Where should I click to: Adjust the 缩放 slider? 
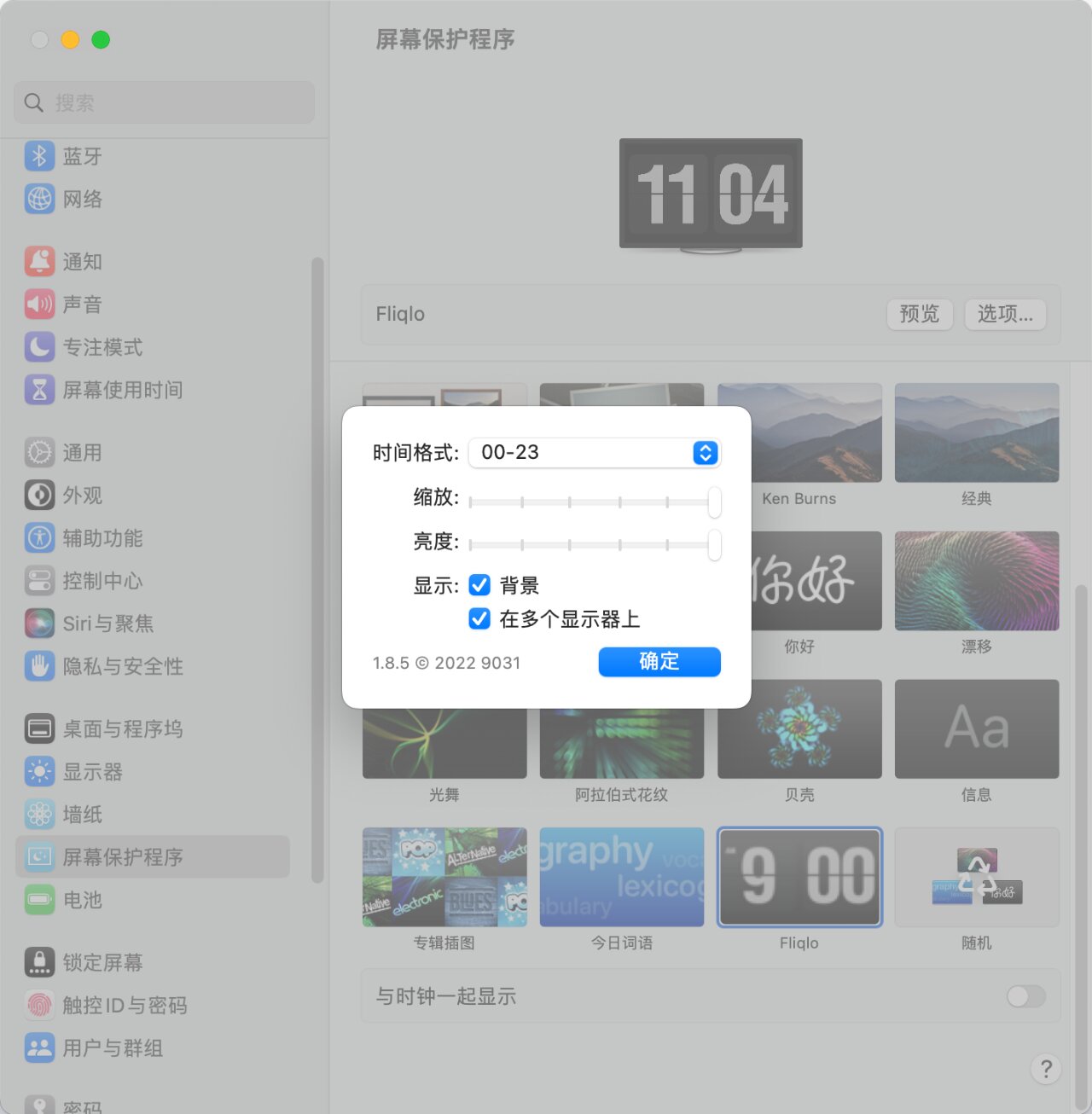[x=595, y=502]
